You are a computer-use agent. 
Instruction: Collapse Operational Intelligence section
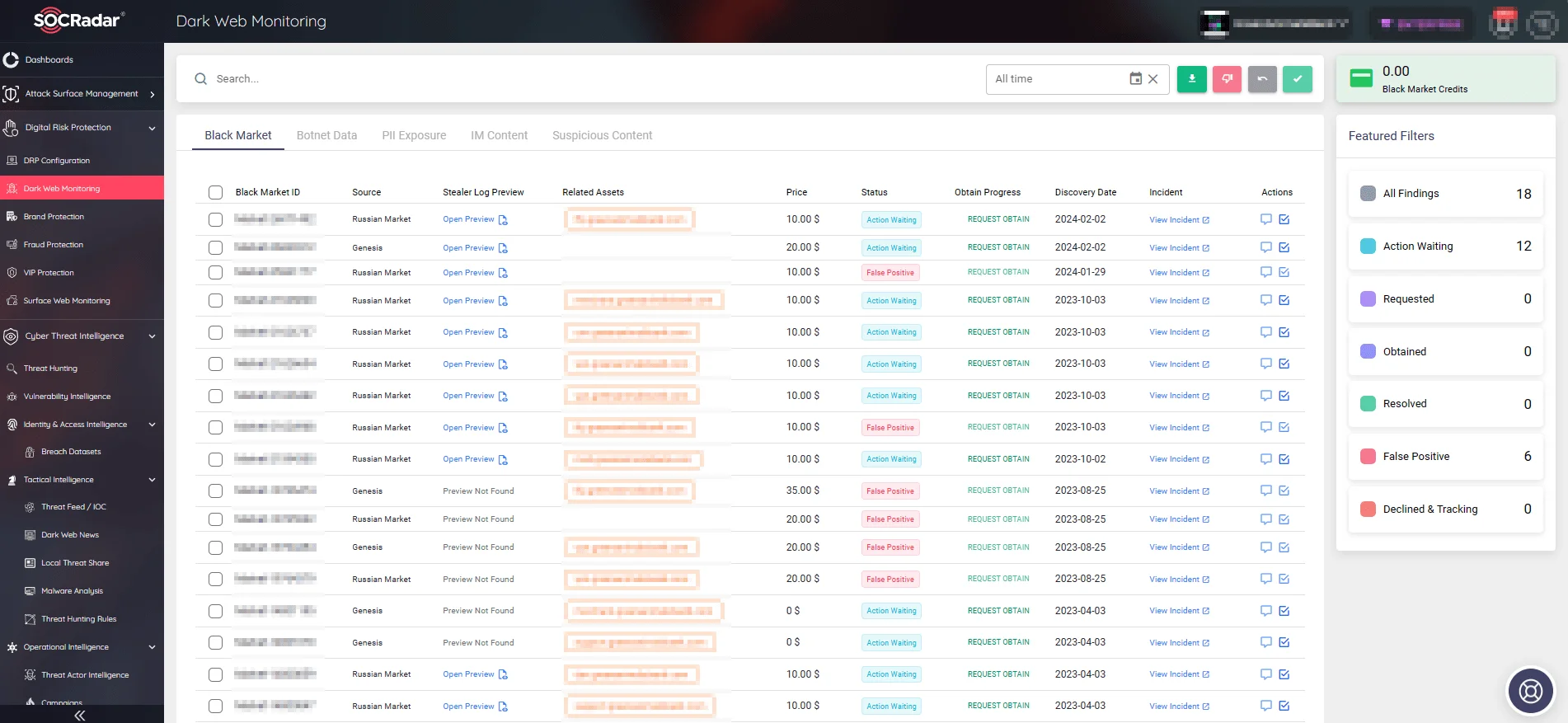[152, 647]
